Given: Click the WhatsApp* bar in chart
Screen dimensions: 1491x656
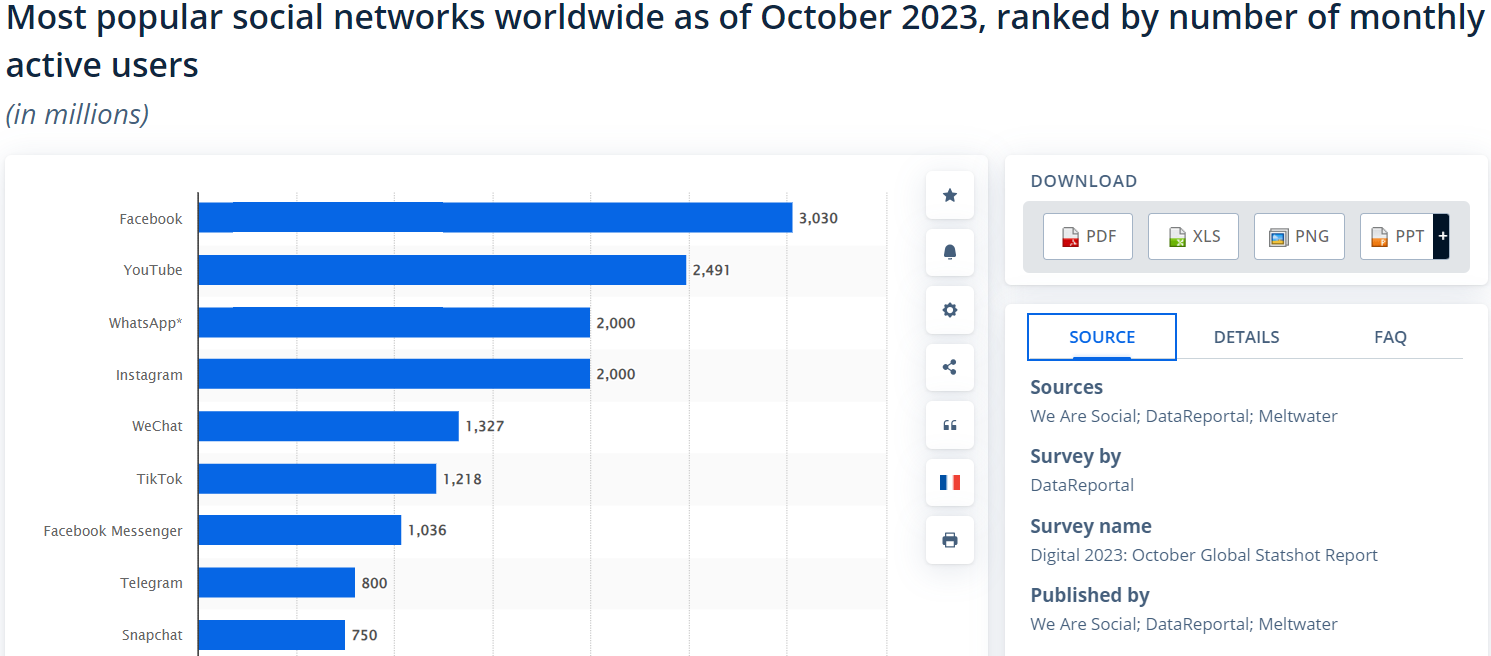Looking at the screenshot, I should coord(394,322).
